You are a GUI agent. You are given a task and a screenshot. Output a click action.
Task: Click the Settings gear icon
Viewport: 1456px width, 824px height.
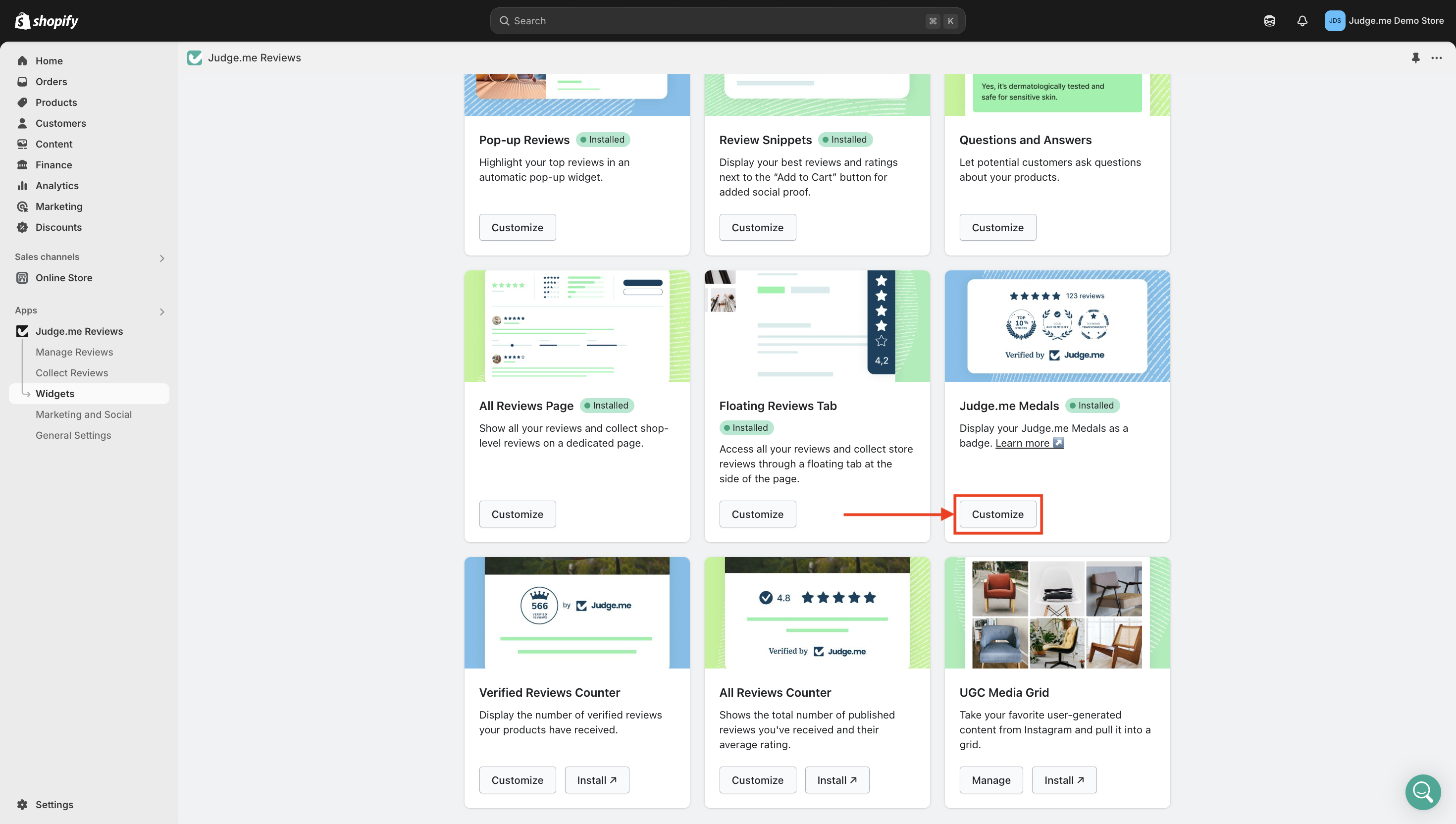[x=22, y=804]
